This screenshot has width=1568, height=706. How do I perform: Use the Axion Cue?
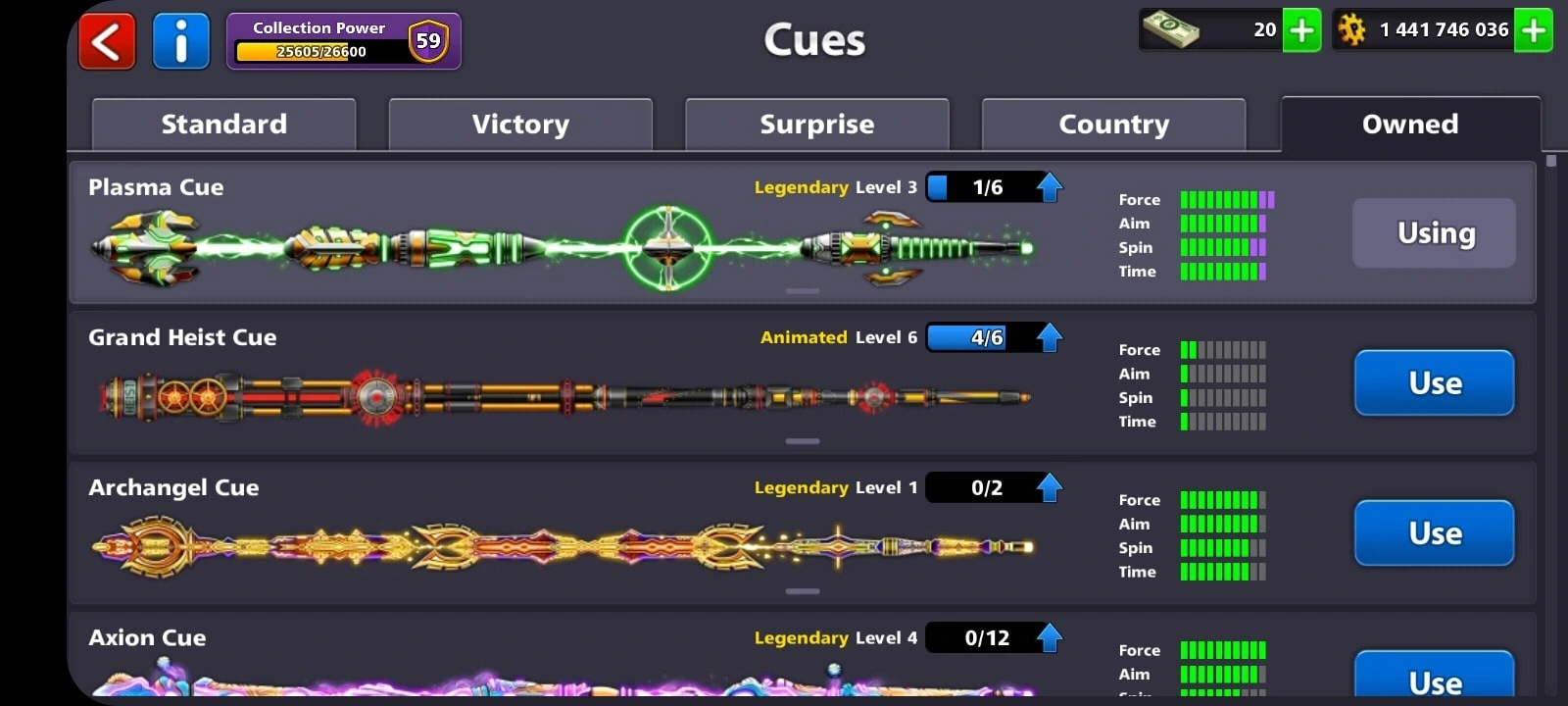[1435, 677]
